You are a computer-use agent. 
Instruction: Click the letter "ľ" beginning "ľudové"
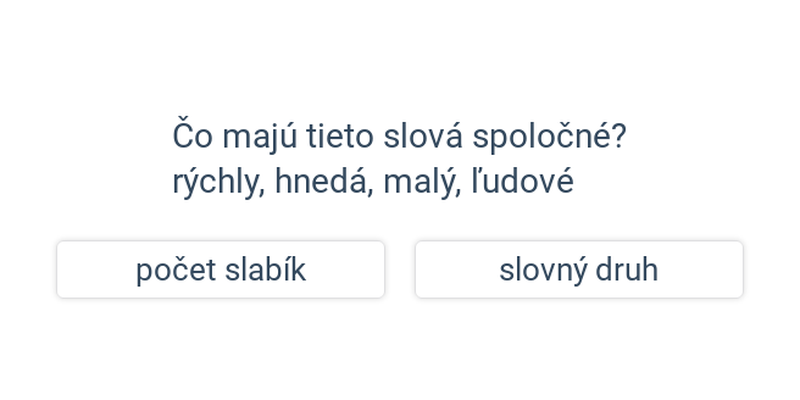pos(475,181)
